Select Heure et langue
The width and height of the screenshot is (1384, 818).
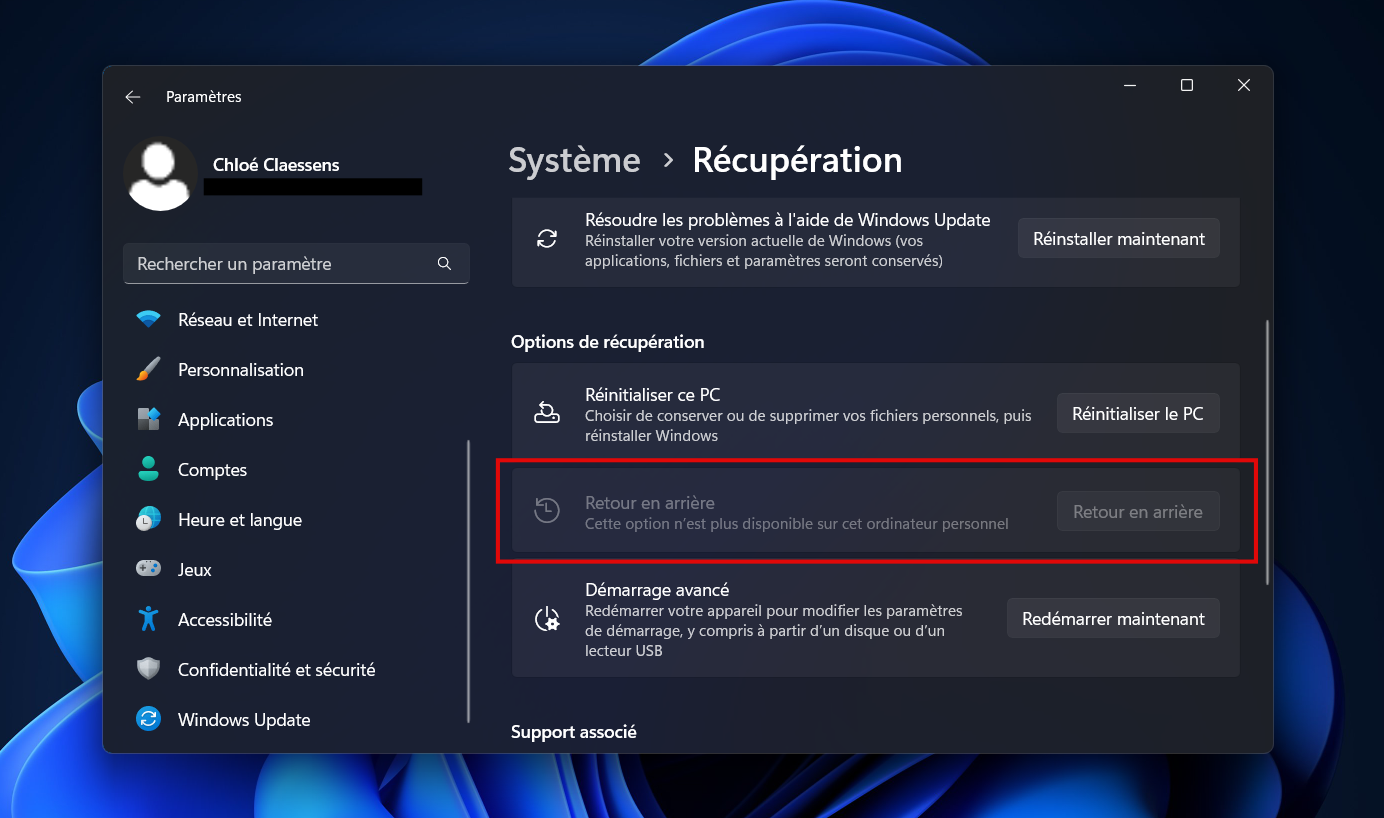pyautogui.click(x=239, y=519)
